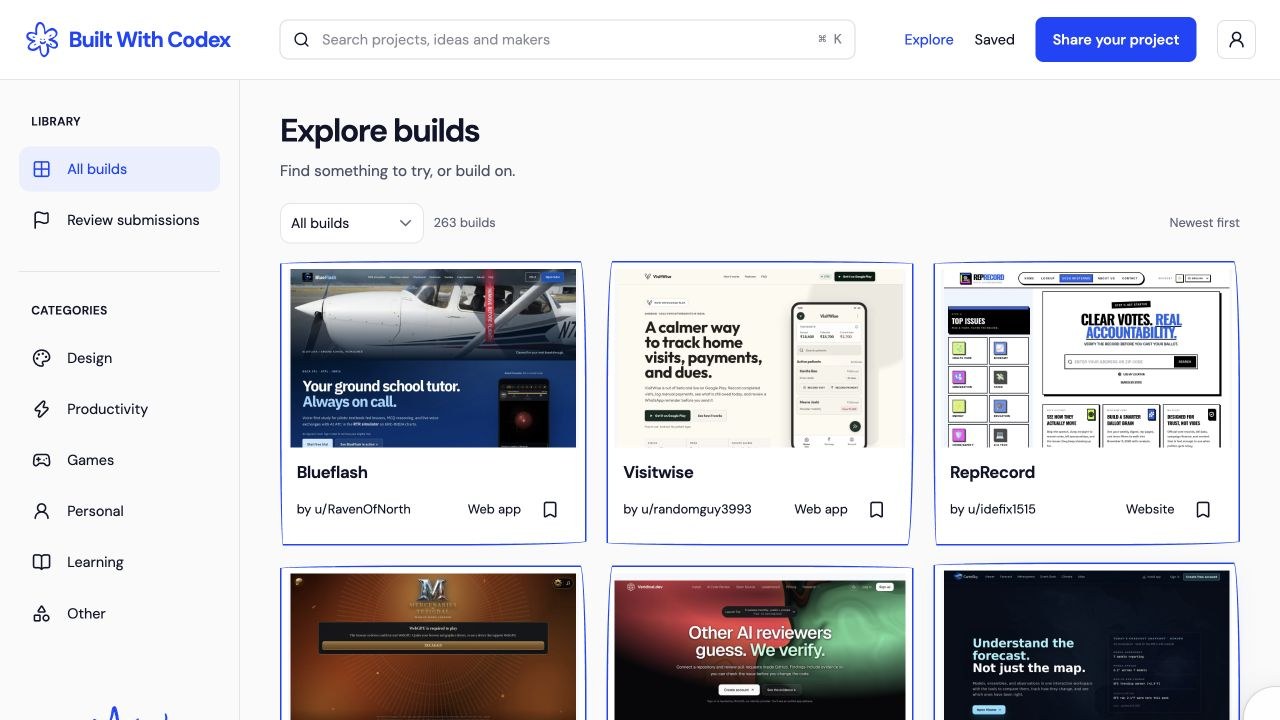The height and width of the screenshot is (720, 1280).
Task: Open the u/idefix1515 author link
Action: click(993, 509)
